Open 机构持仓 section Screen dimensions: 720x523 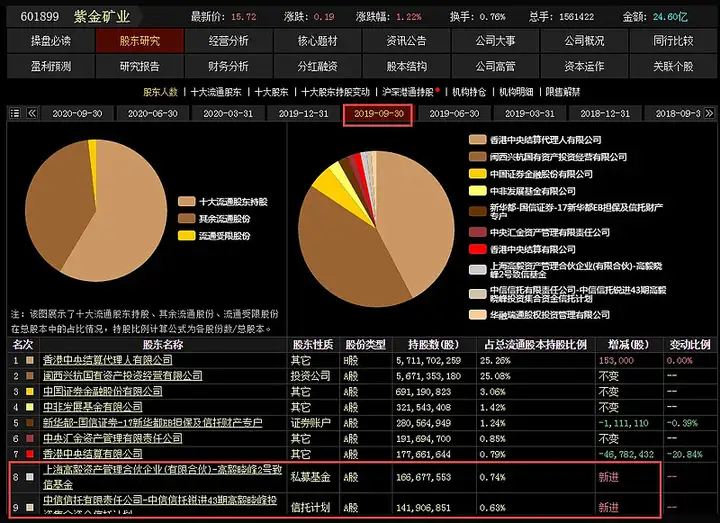point(469,92)
